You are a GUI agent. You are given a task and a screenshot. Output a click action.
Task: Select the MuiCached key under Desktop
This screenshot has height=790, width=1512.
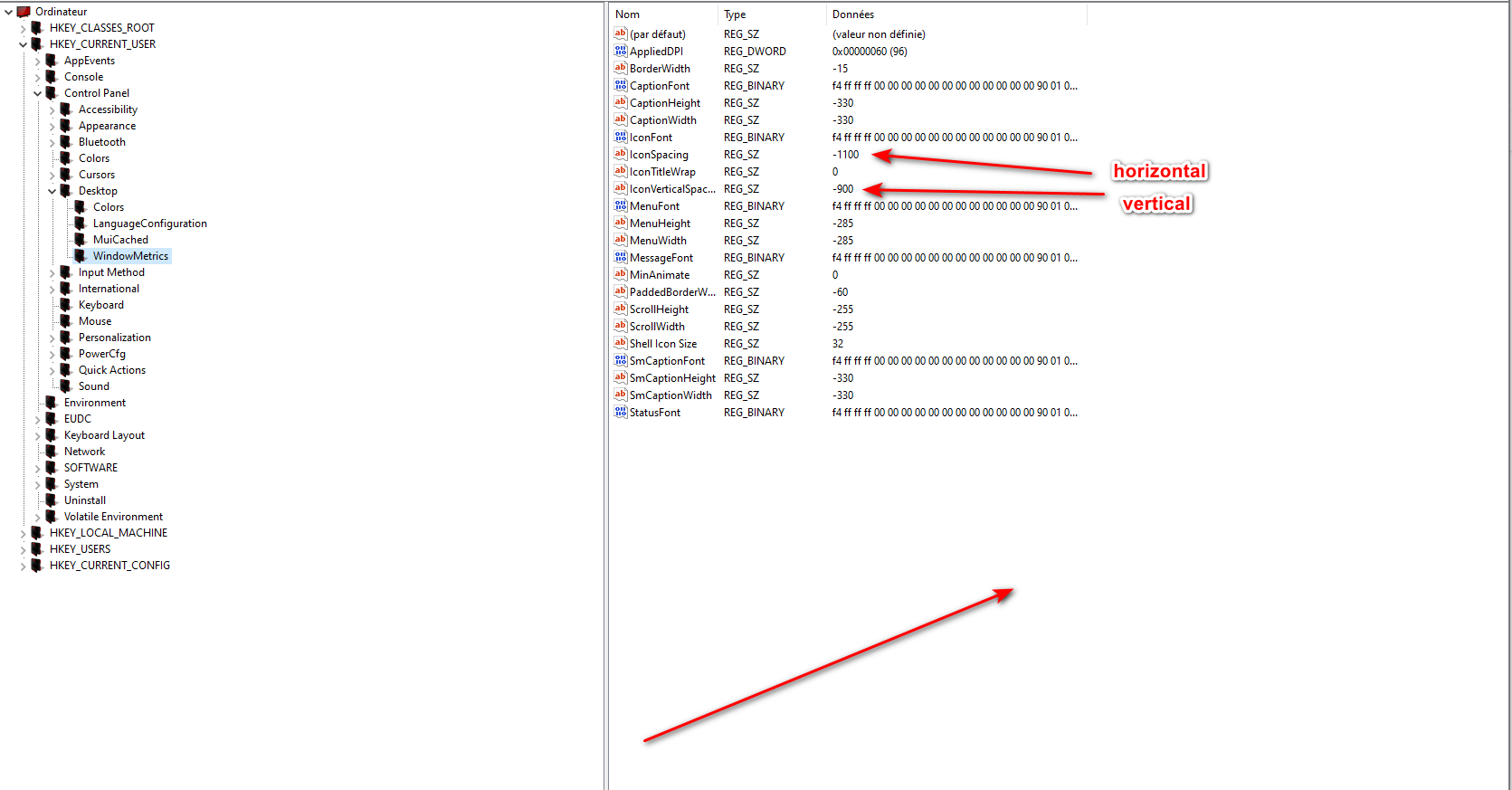tap(120, 240)
